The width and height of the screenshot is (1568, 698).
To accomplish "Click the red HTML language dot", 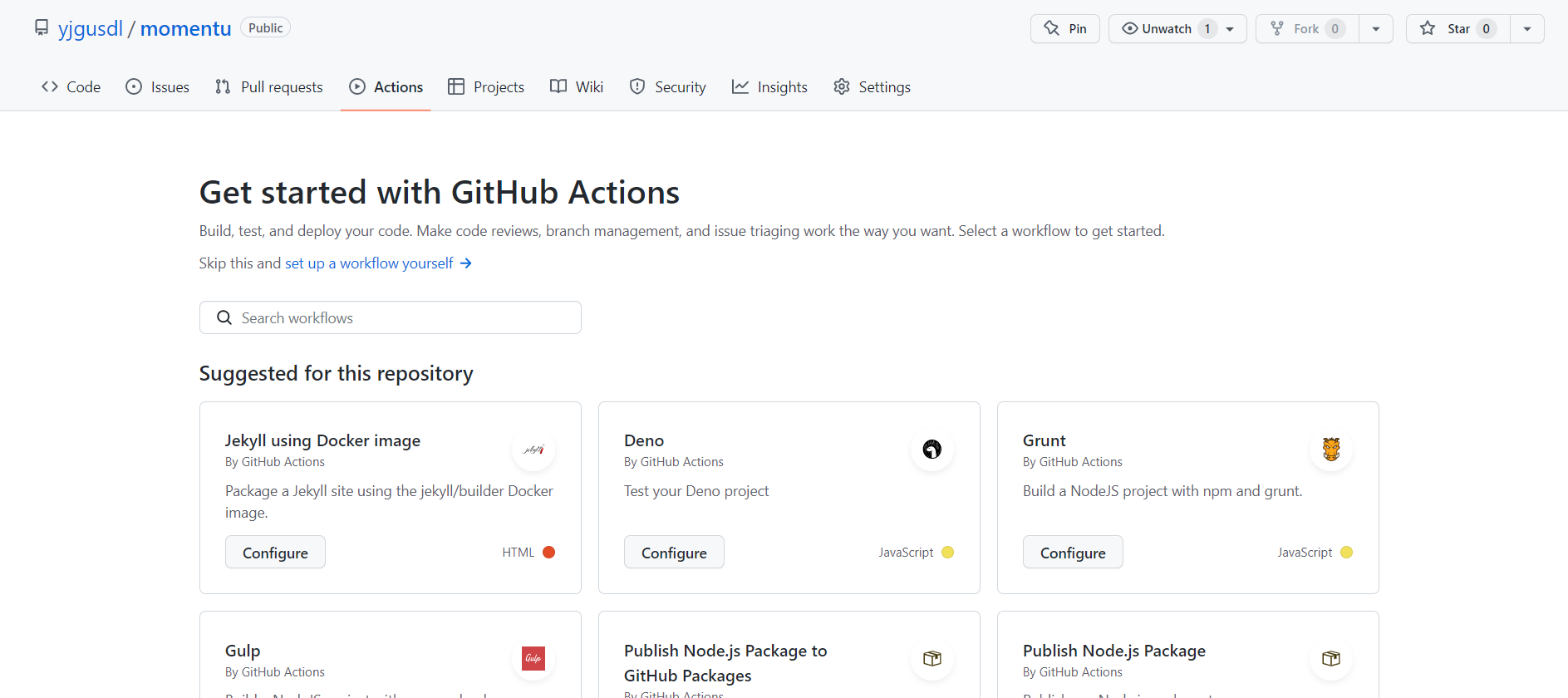I will [548, 553].
